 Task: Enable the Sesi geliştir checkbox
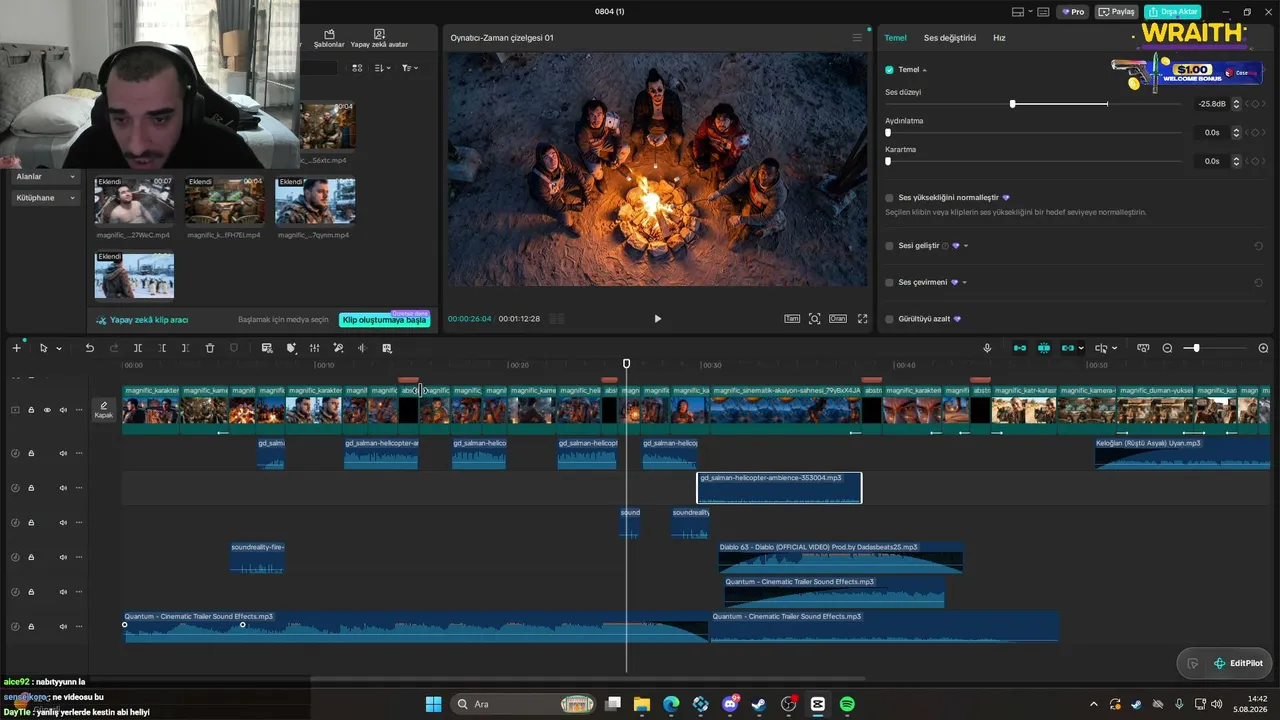[x=889, y=246]
